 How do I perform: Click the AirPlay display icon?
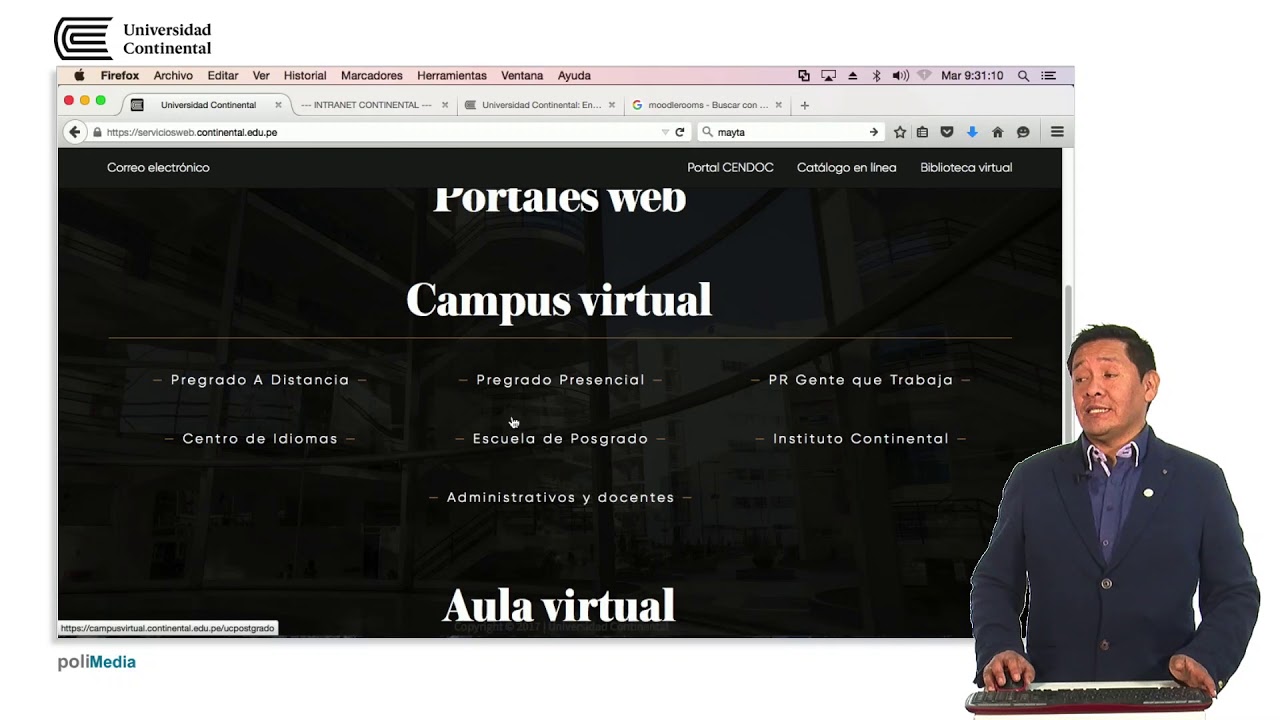coord(828,76)
